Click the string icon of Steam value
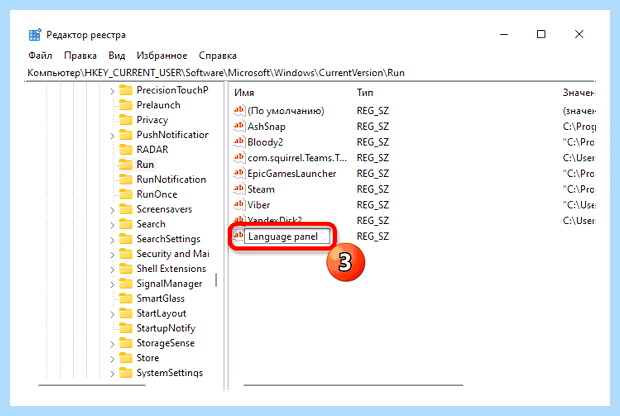Viewport: 620px width, 416px height. tap(239, 189)
